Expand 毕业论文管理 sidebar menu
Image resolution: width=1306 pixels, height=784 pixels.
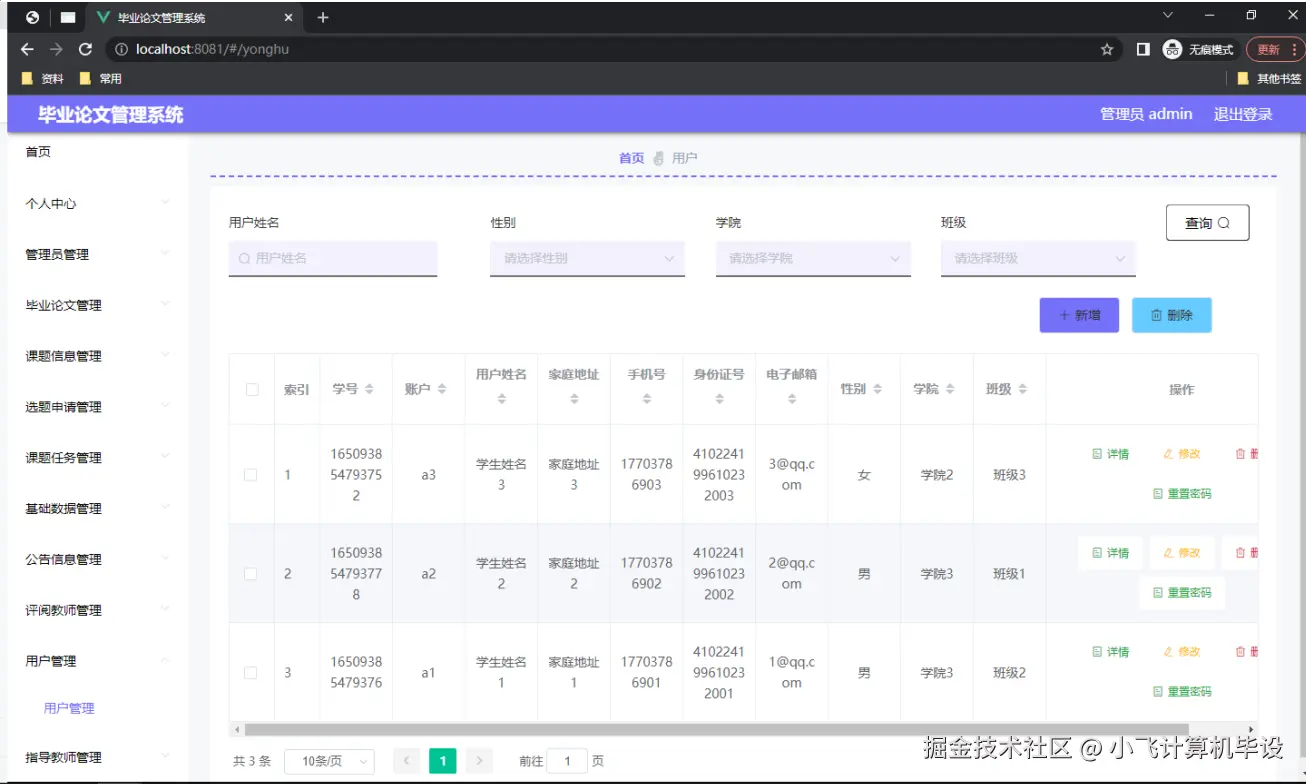(x=98, y=305)
